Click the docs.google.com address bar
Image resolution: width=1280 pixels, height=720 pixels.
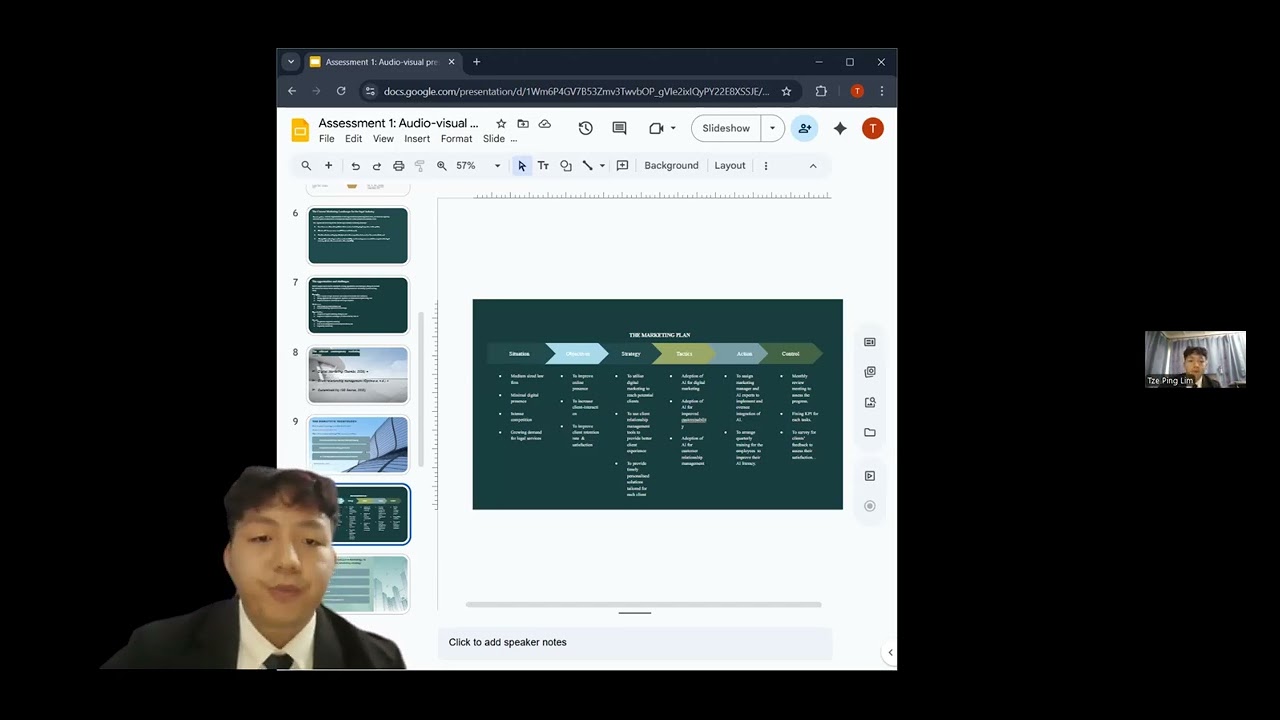[576, 91]
